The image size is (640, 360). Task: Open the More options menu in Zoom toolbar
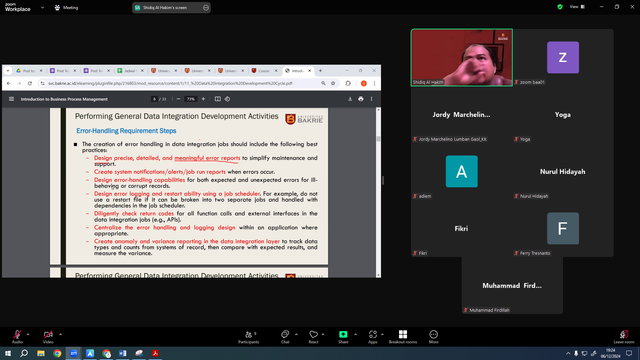coord(433,337)
